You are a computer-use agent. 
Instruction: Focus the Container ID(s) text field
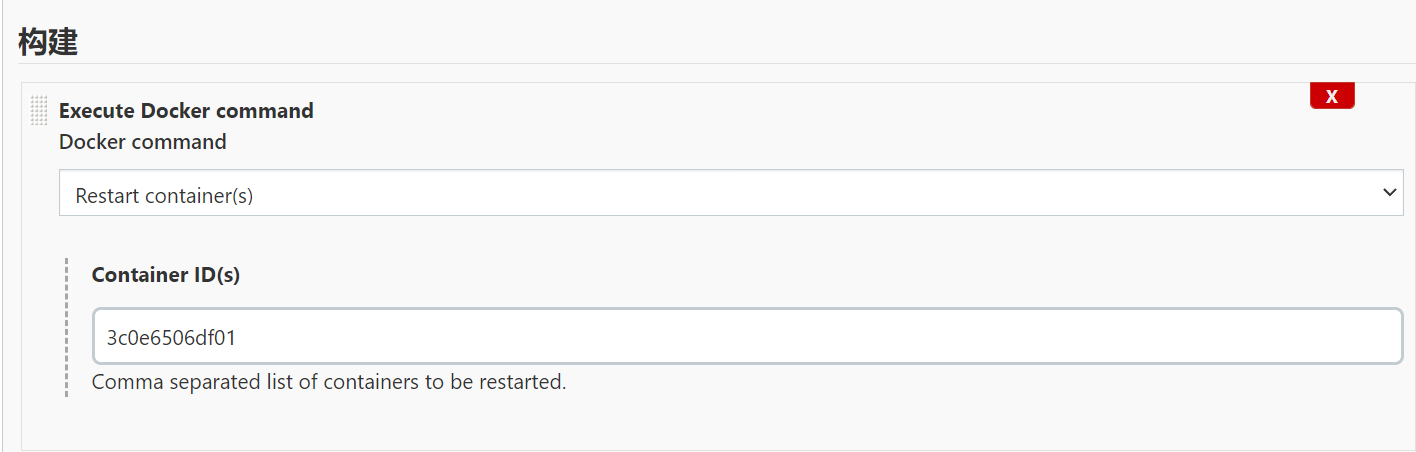coord(746,337)
